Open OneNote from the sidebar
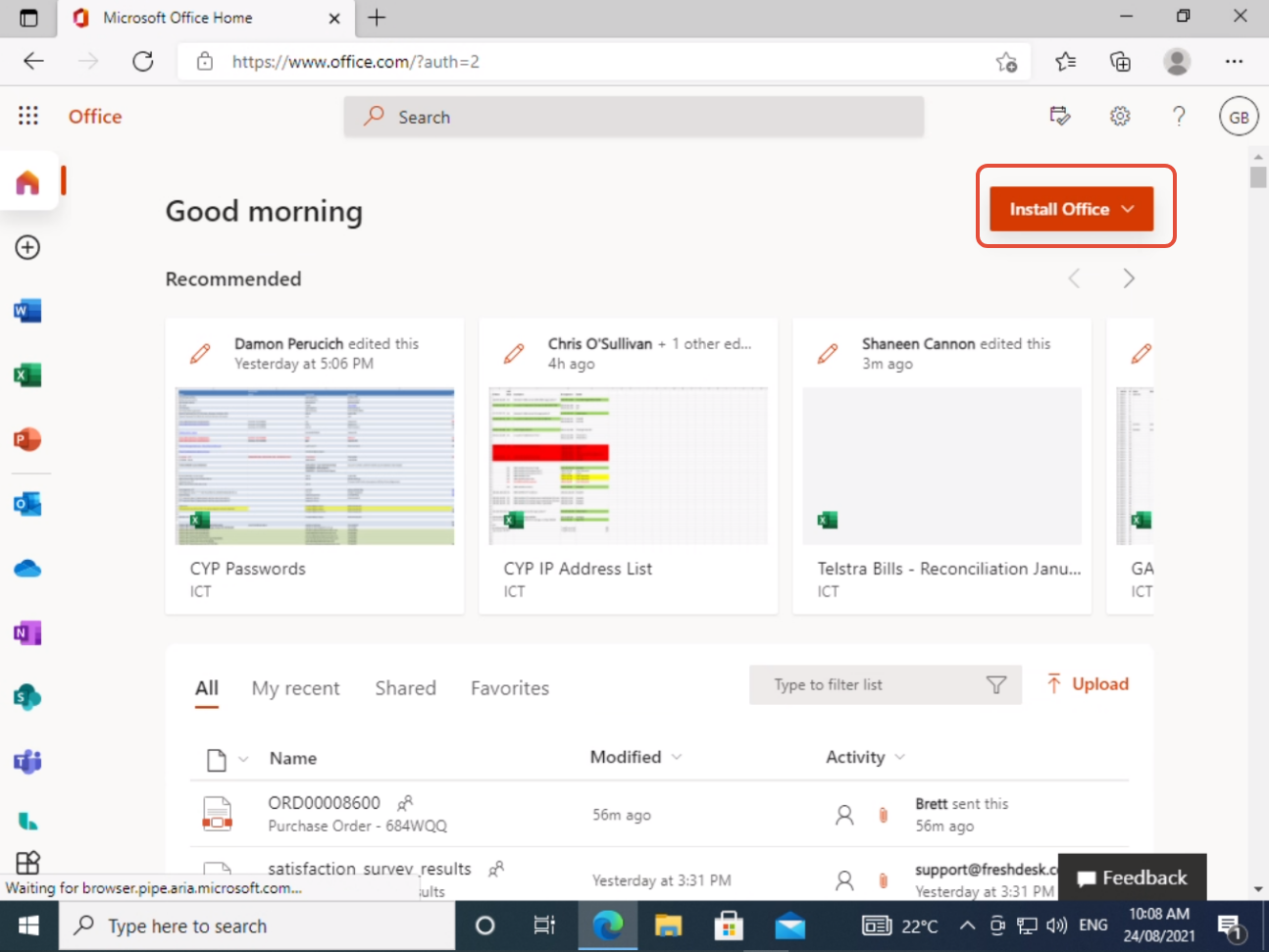 point(27,633)
